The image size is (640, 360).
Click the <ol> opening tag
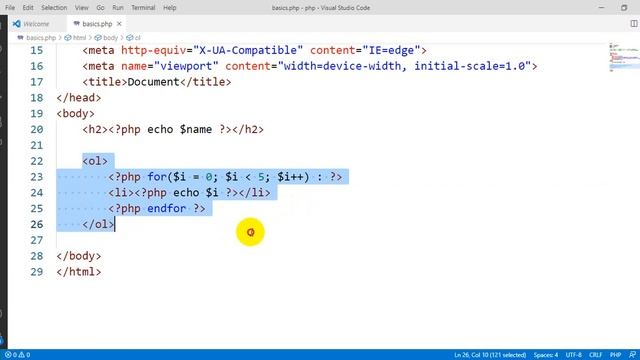(x=95, y=161)
